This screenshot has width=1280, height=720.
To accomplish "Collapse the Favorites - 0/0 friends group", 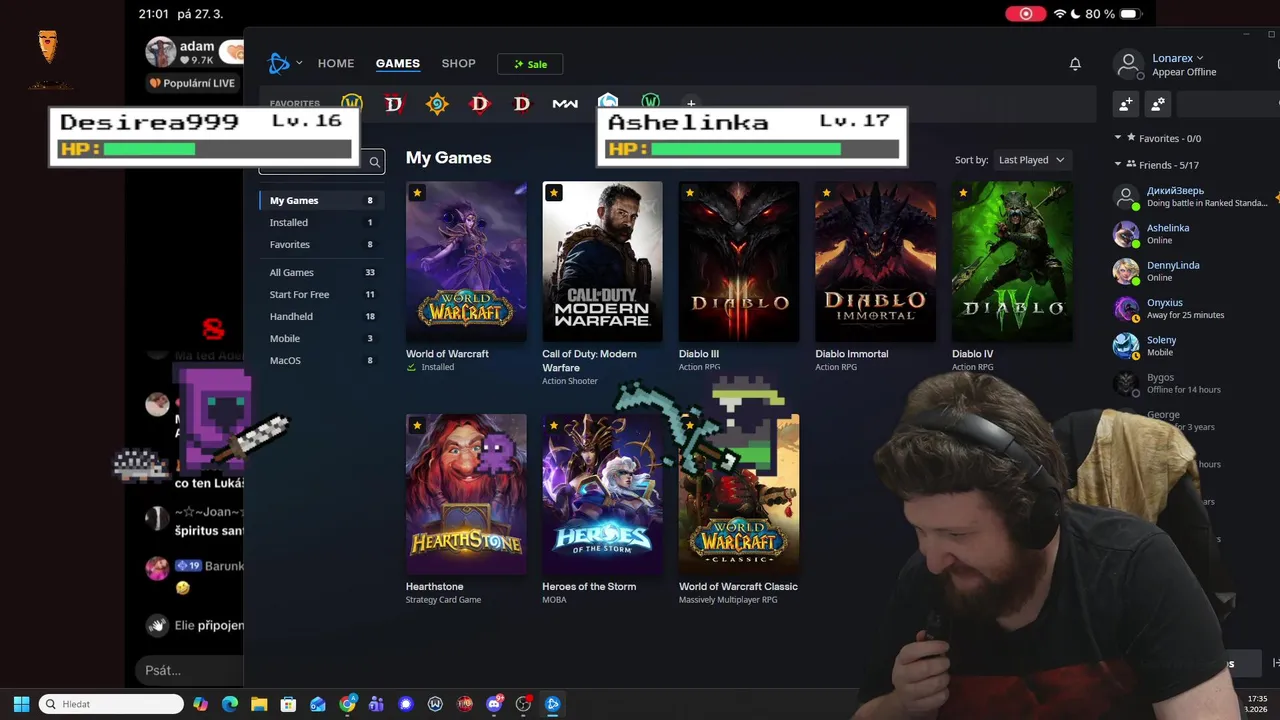I will [x=1118, y=138].
